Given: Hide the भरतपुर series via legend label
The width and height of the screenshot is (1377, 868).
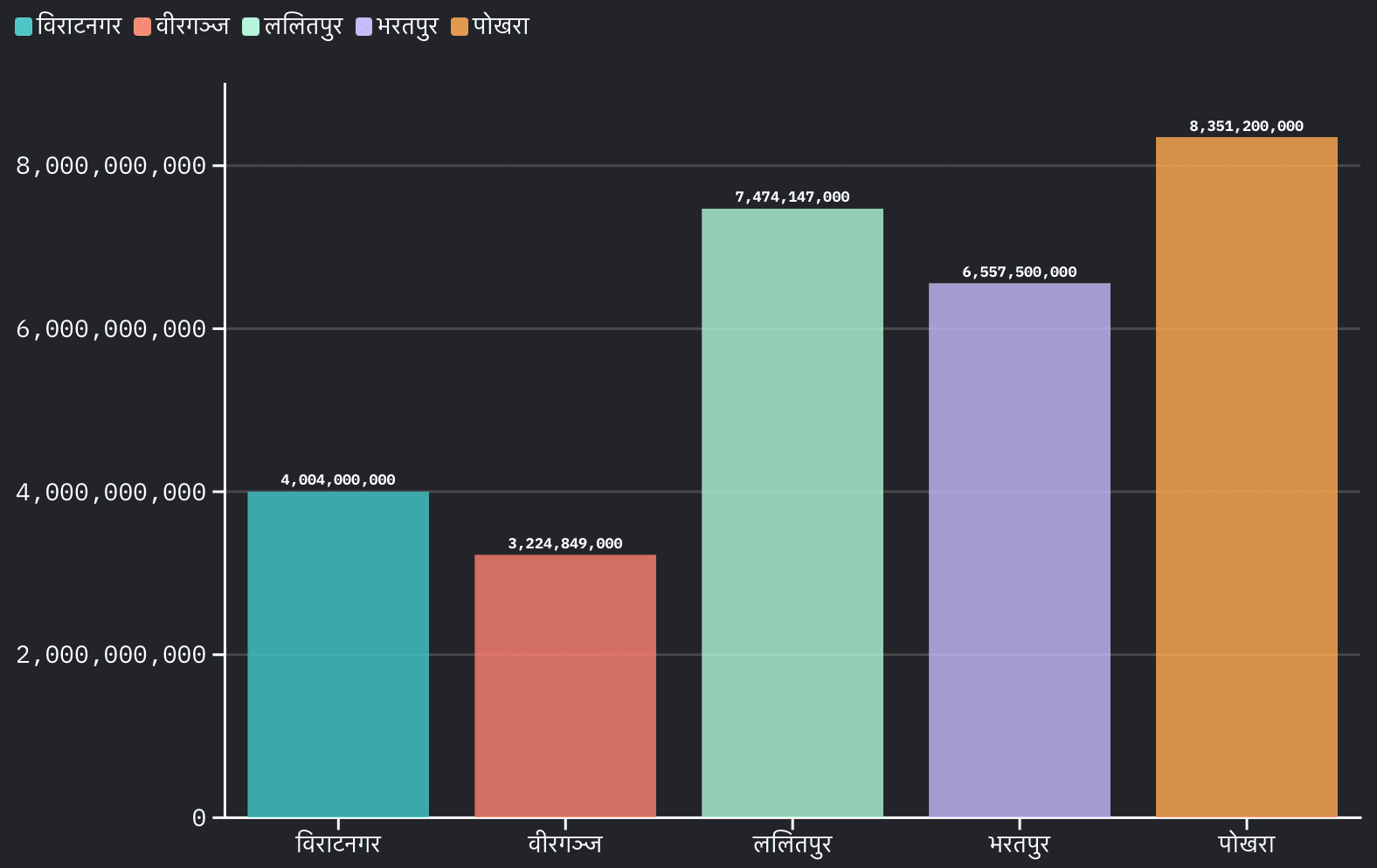Looking at the screenshot, I should [x=407, y=26].
